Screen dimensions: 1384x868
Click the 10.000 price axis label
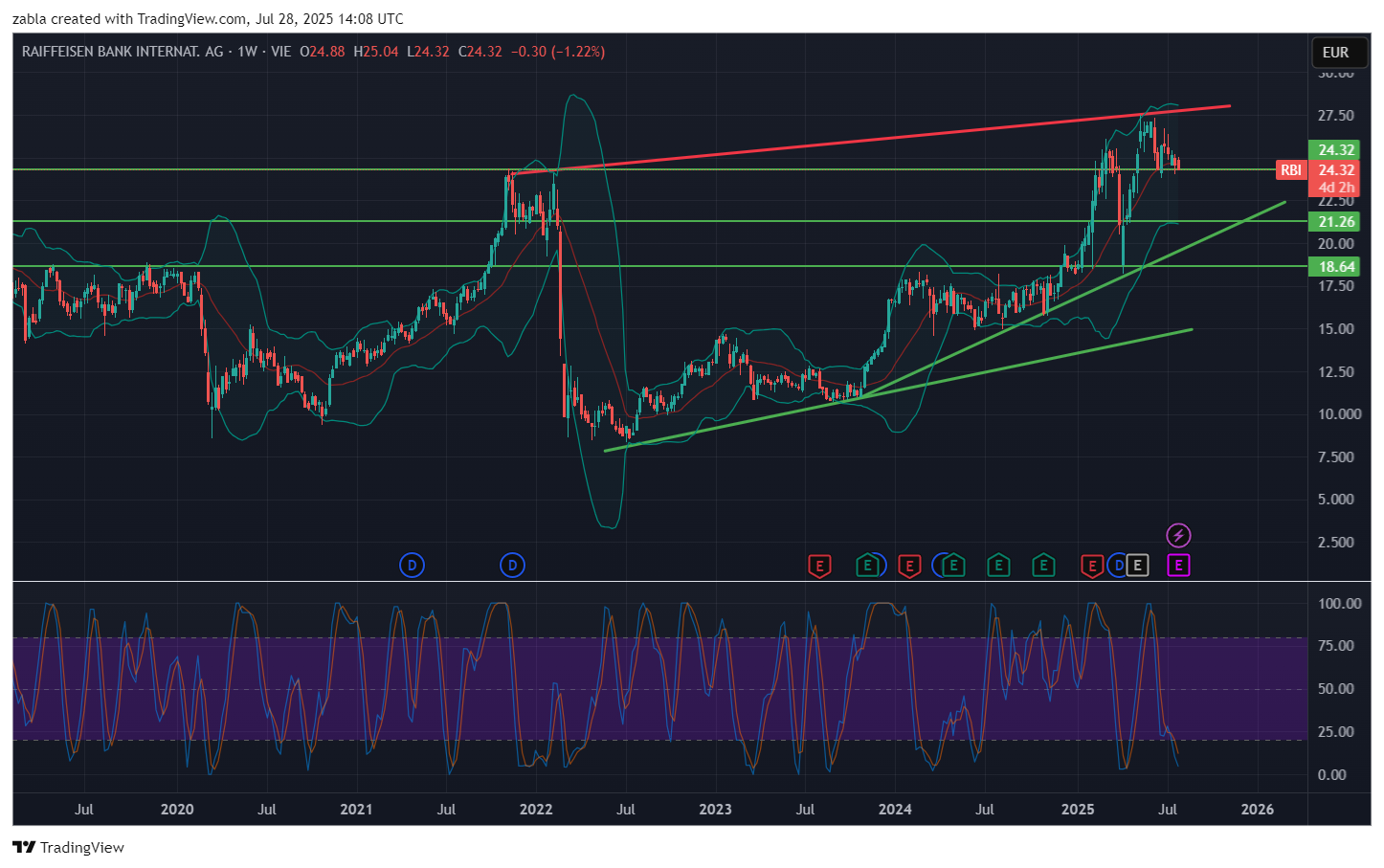tap(1339, 414)
